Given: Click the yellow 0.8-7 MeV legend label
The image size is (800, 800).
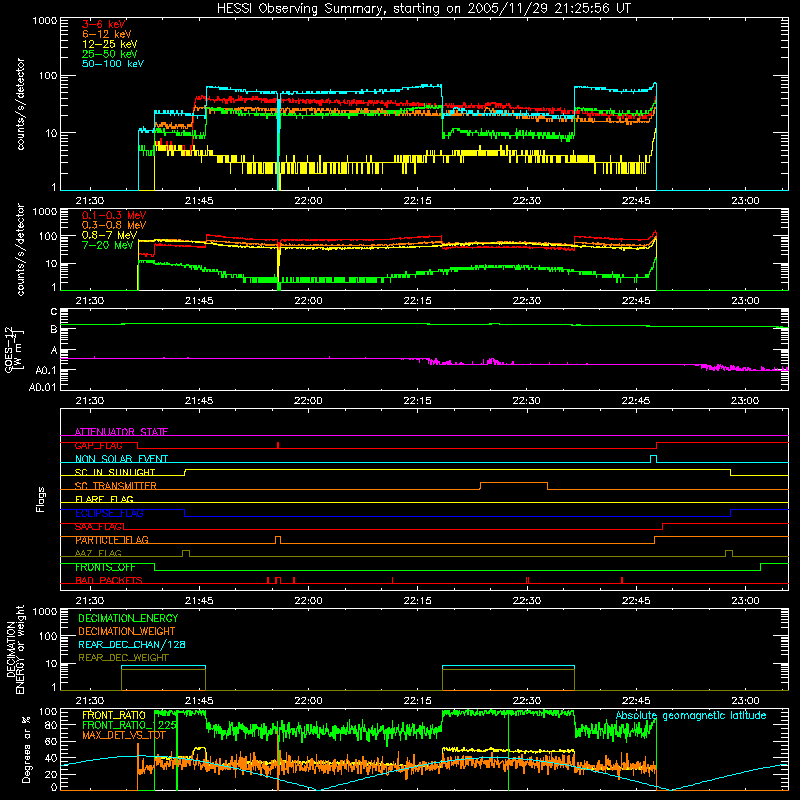Looking at the screenshot, I should click(109, 235).
